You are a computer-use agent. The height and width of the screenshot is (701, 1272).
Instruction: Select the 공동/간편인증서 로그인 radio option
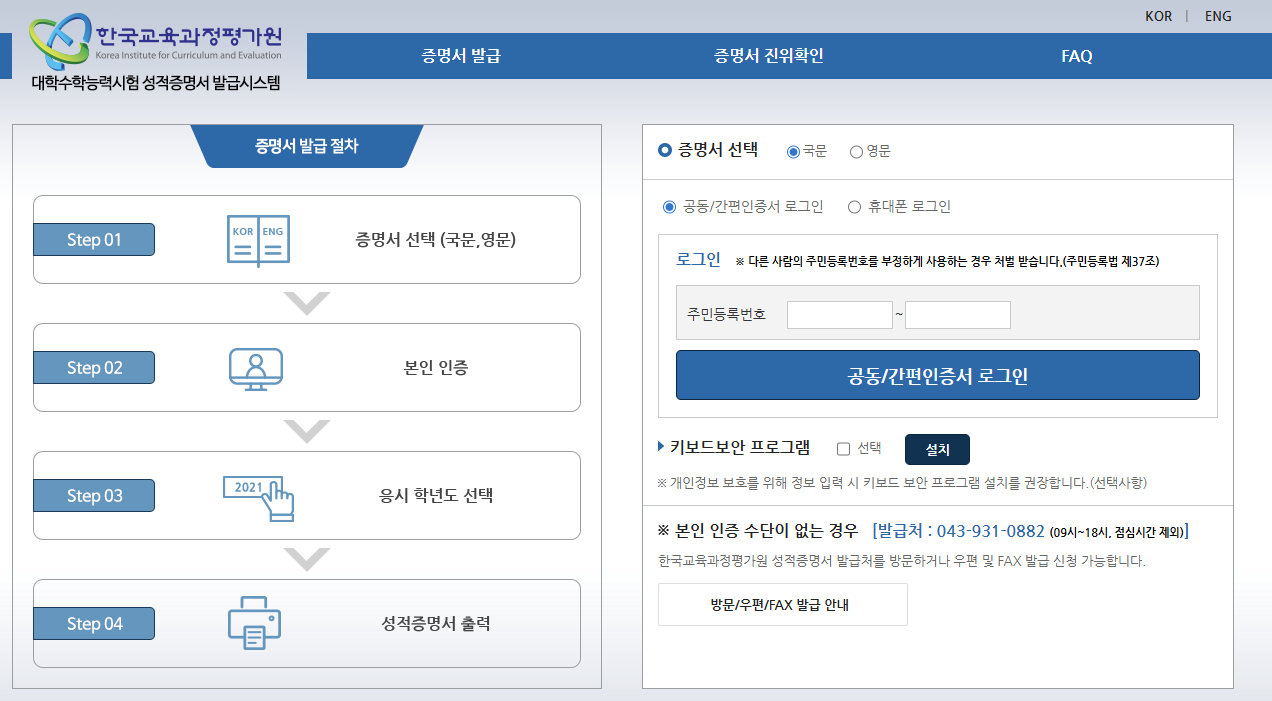click(669, 207)
